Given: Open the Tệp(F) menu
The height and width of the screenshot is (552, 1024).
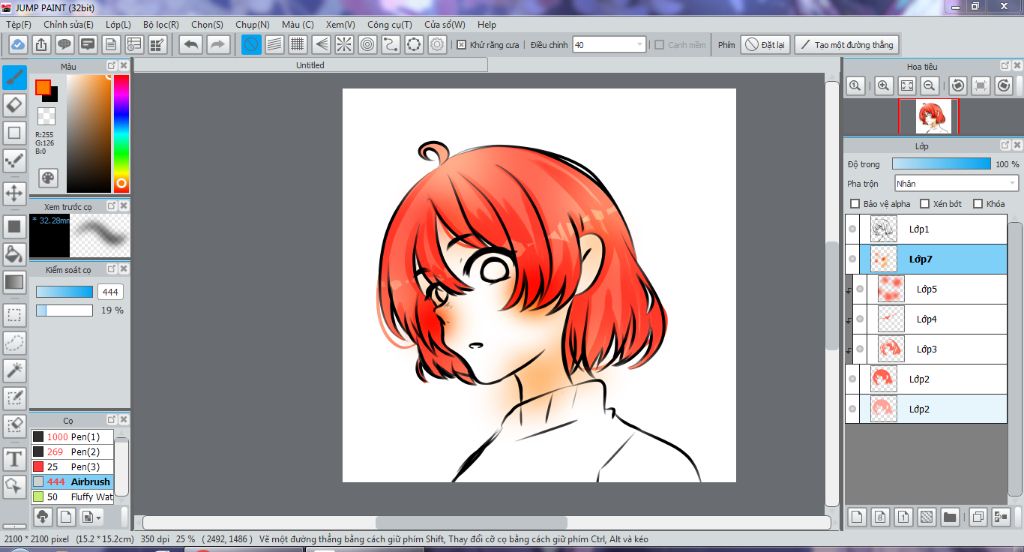Looking at the screenshot, I should (19, 24).
